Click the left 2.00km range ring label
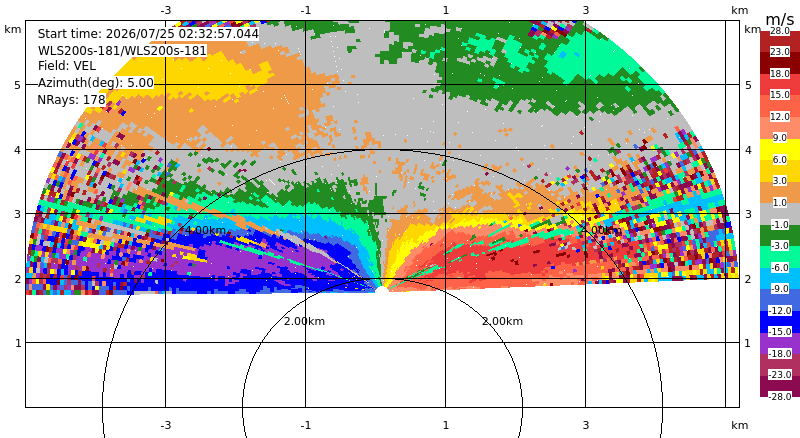This screenshot has width=800, height=438. (304, 321)
